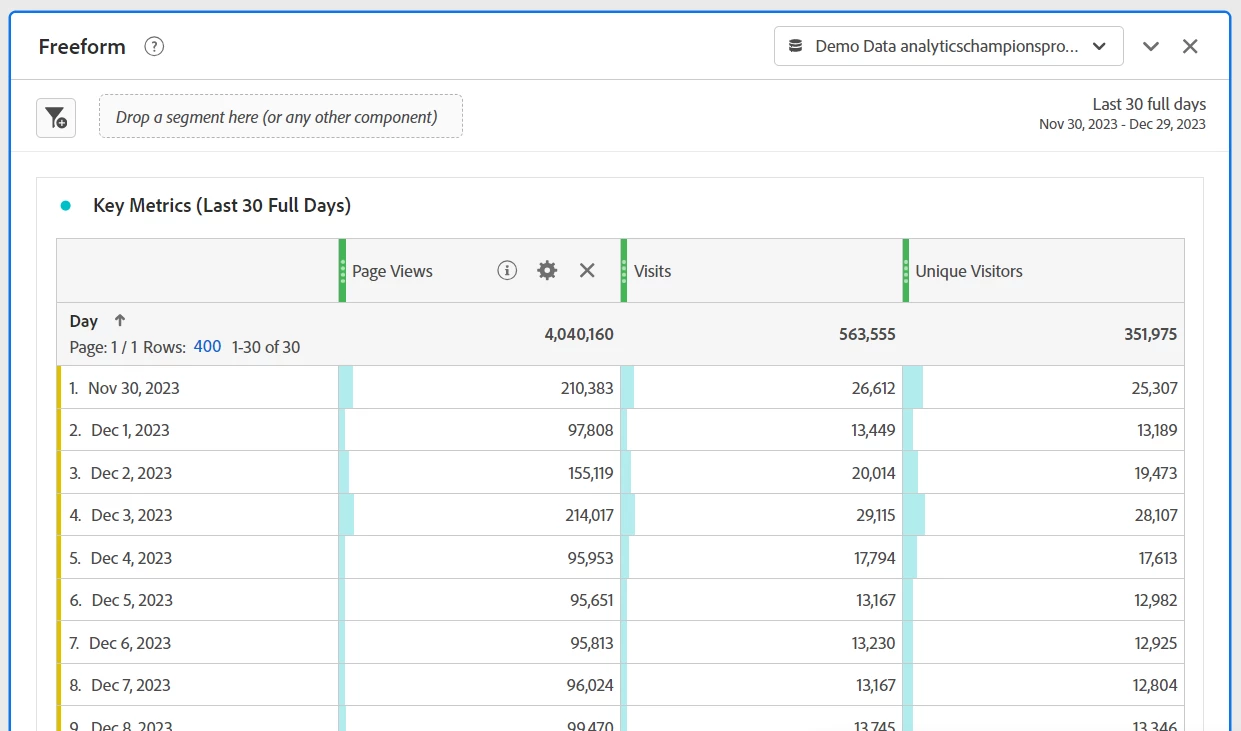Click the Visits value 29,115
1241x731 pixels.
[874, 515]
